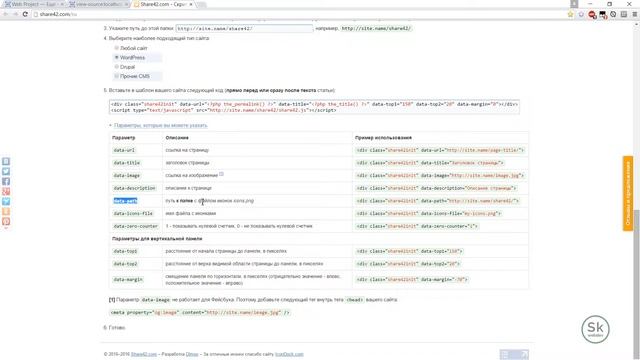Switch to the view-source tab
This screenshot has width=640, height=360.
[98, 4]
